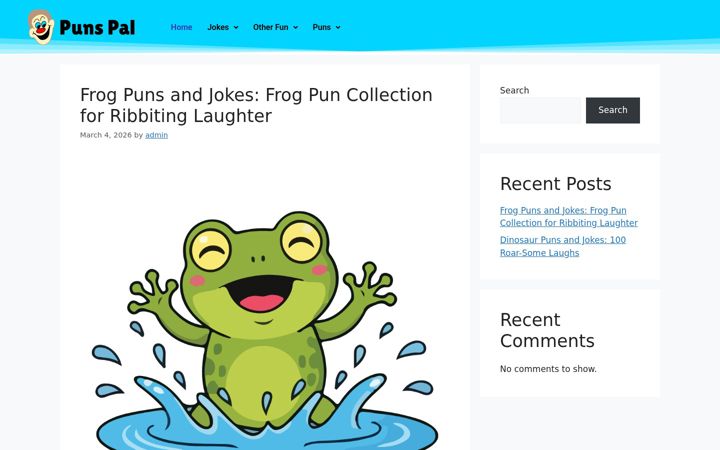720x450 pixels.
Task: Open the Dinosaur Puns and Jokes link
Action: pyautogui.click(x=563, y=246)
